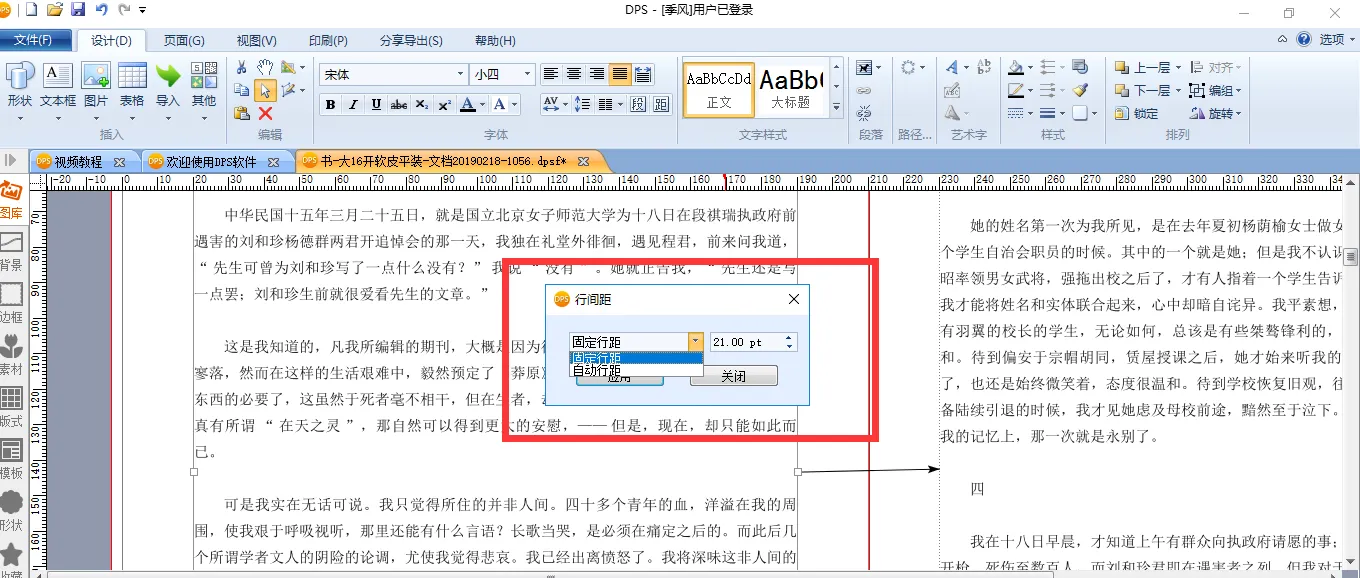This screenshot has width=1360, height=578.
Task: Click 关闭 button in 行间距 dialog
Action: (733, 376)
